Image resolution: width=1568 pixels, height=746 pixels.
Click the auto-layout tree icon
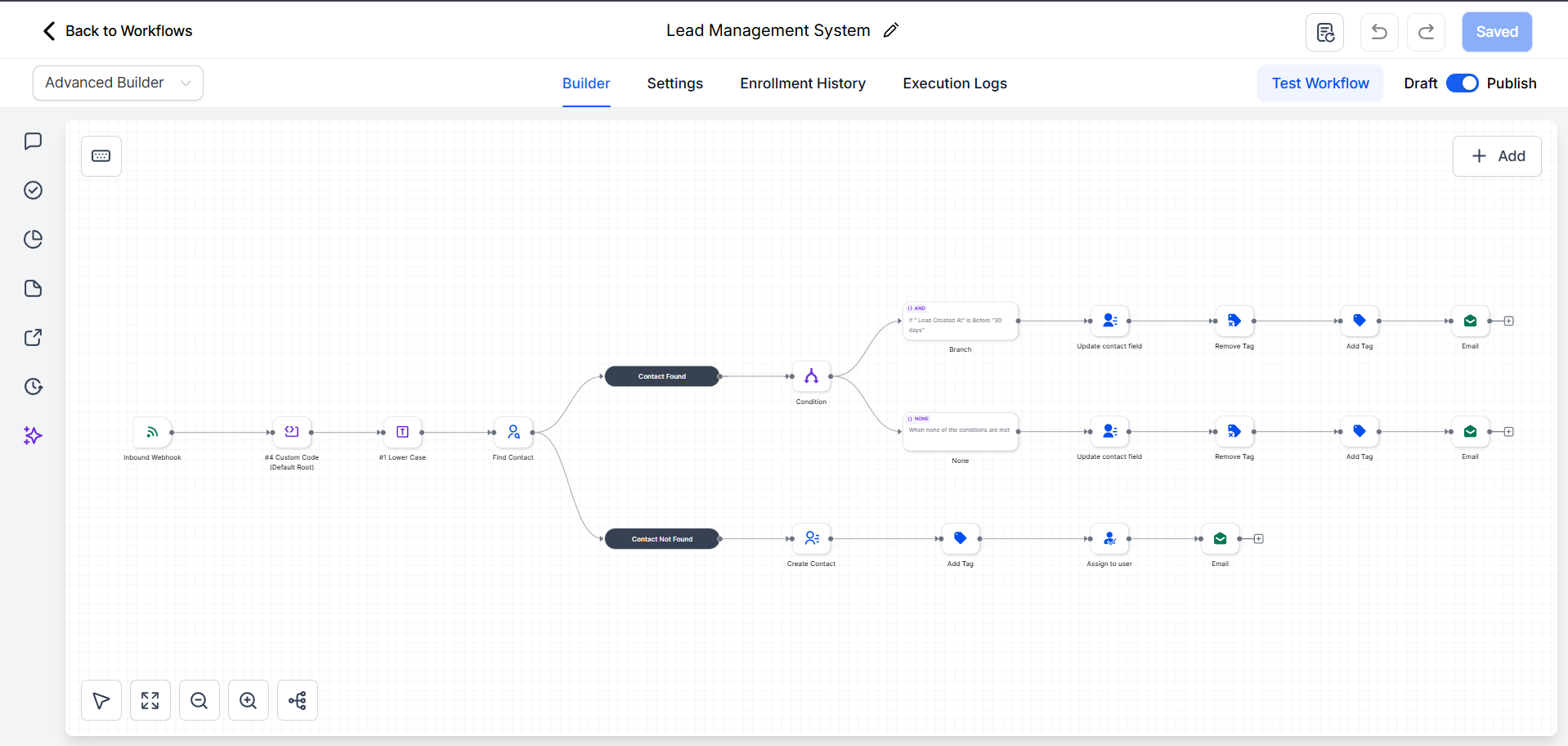click(x=298, y=700)
